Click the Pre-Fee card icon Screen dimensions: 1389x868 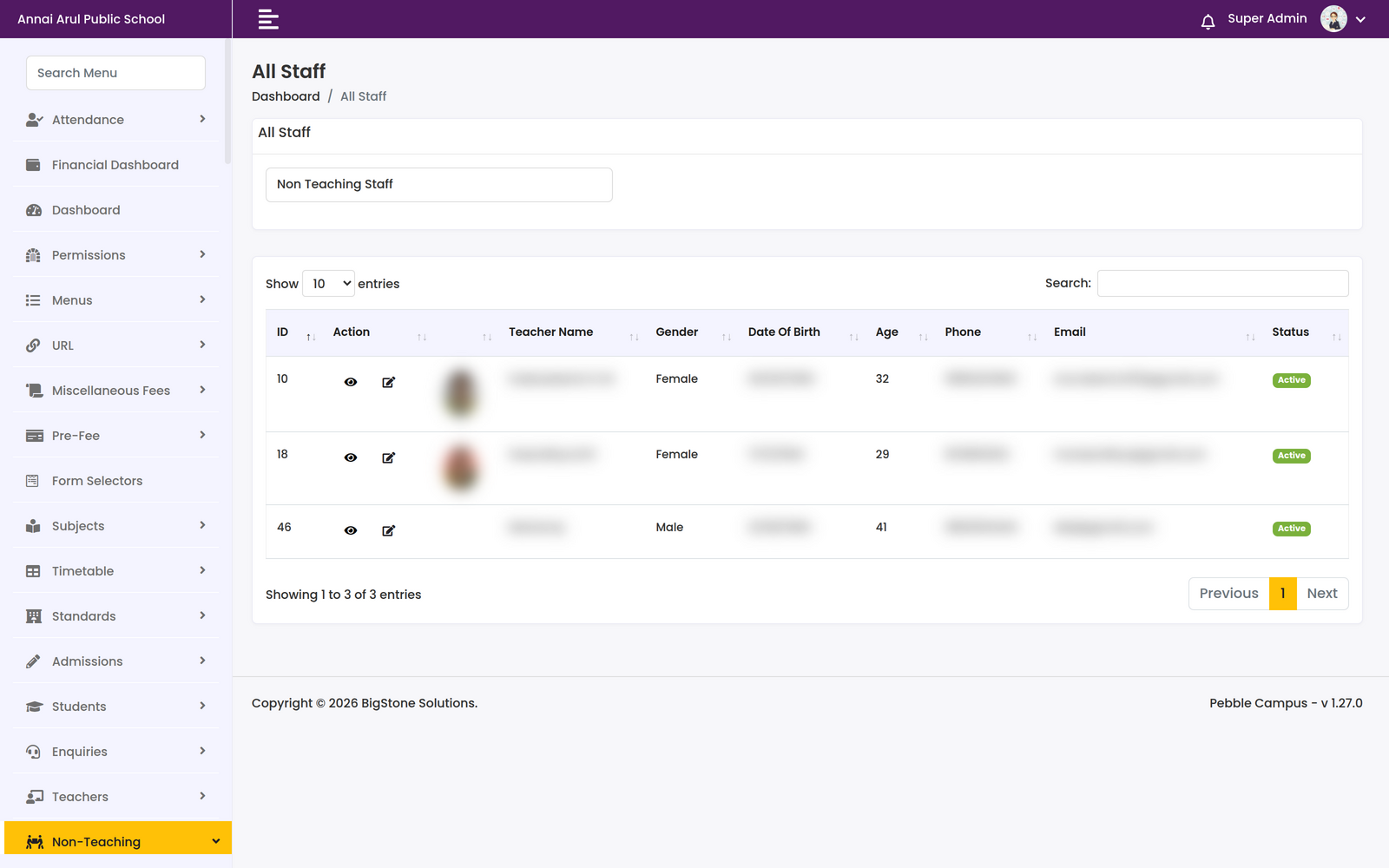[34, 436]
